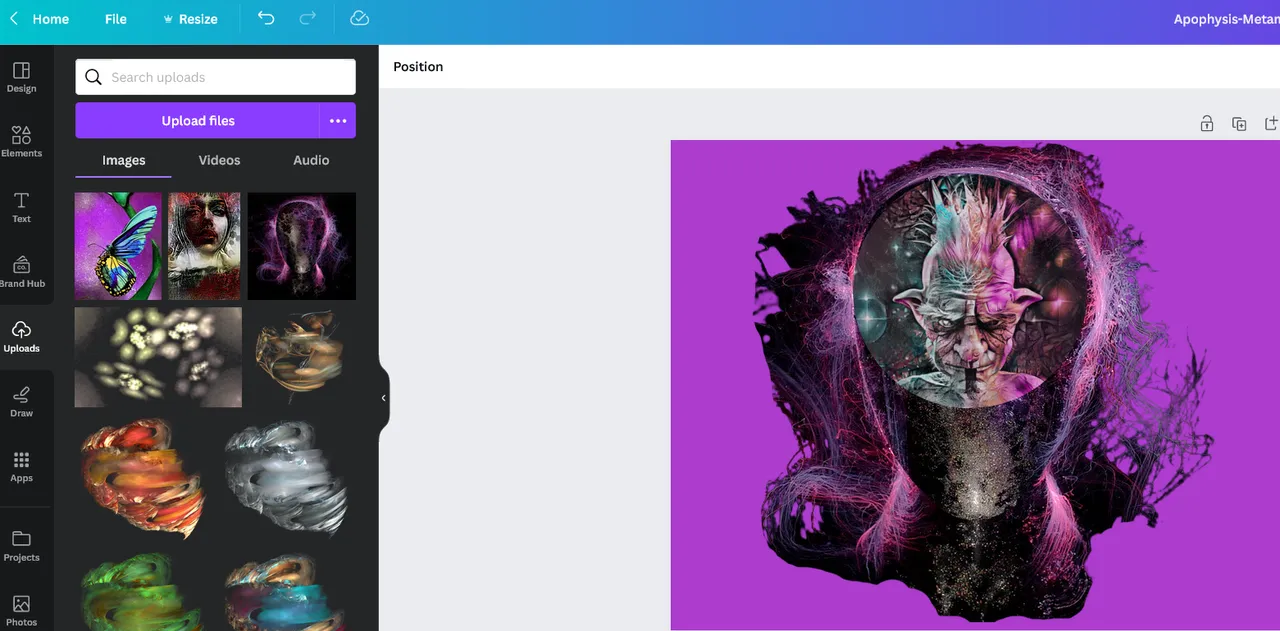Select the butterfly upload thumbnail
This screenshot has height=631, width=1280.
(x=118, y=246)
